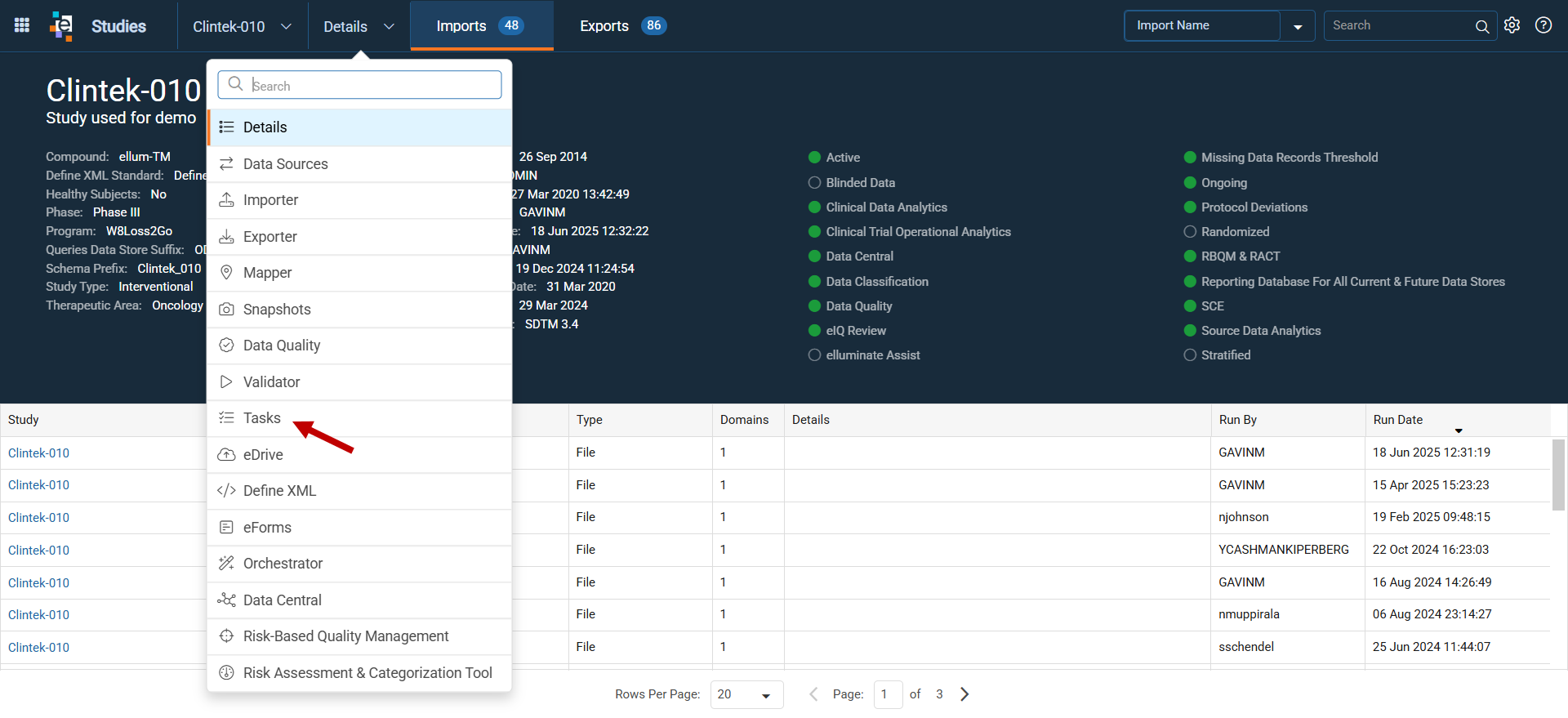Image resolution: width=1568 pixels, height=718 pixels.
Task: Go to the next page arrow
Action: pos(964,694)
